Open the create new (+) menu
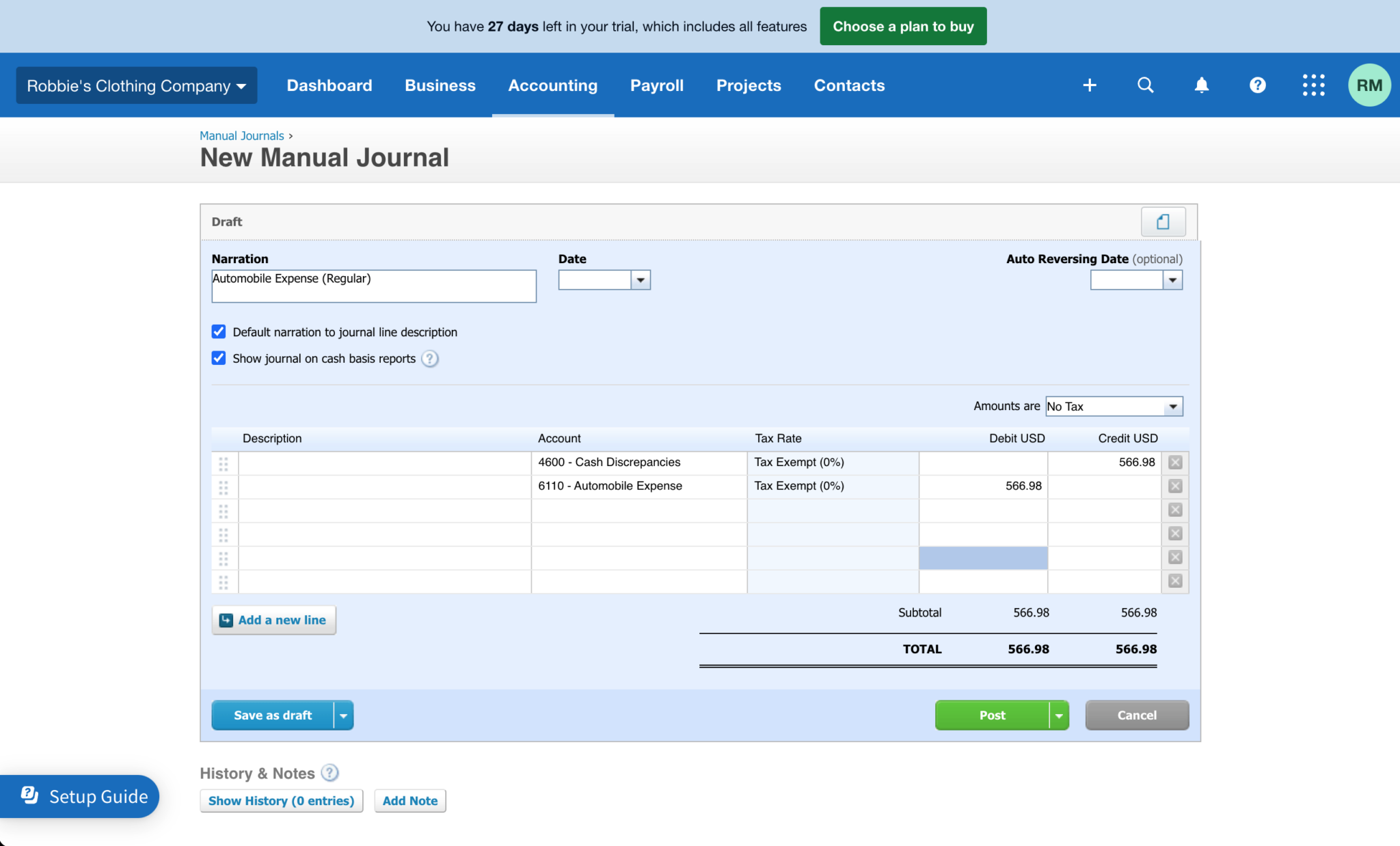 [1089, 85]
